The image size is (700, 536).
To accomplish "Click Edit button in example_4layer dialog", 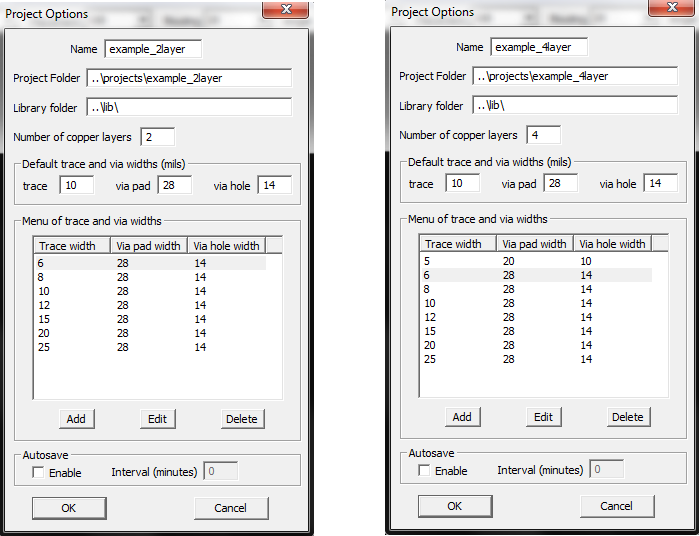I will [x=543, y=417].
